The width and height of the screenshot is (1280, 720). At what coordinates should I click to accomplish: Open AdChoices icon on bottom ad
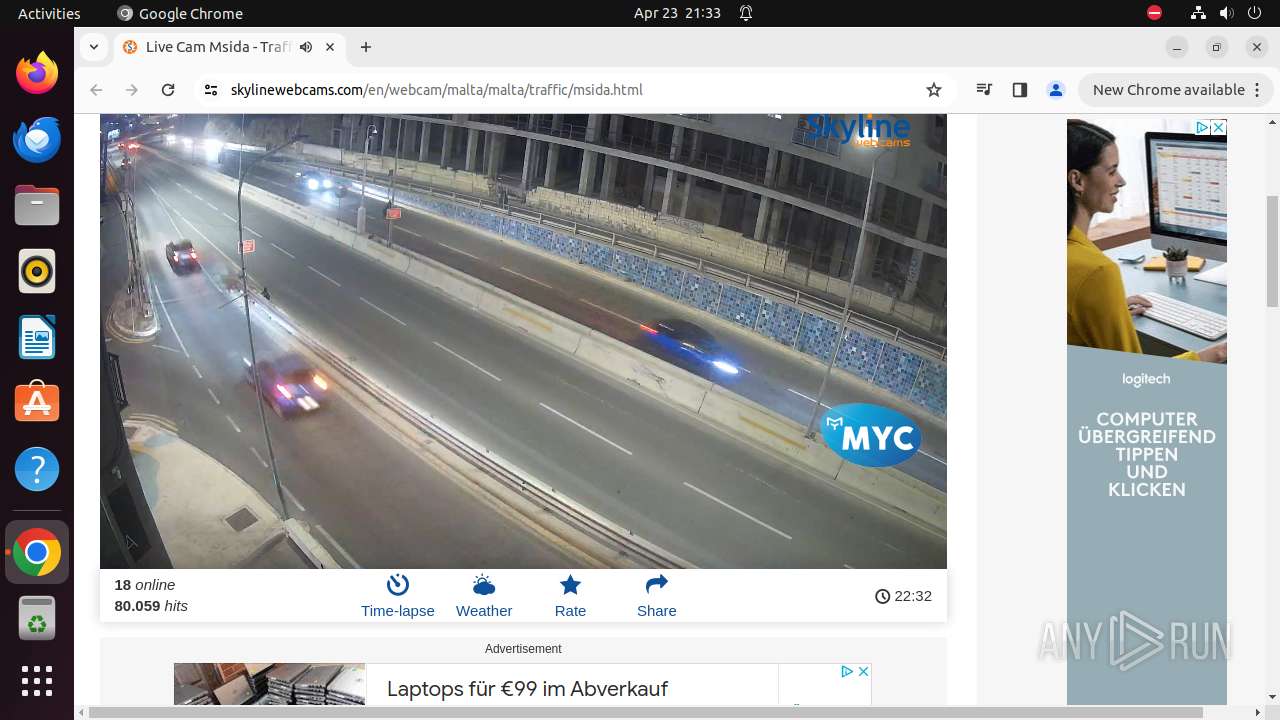tap(847, 671)
